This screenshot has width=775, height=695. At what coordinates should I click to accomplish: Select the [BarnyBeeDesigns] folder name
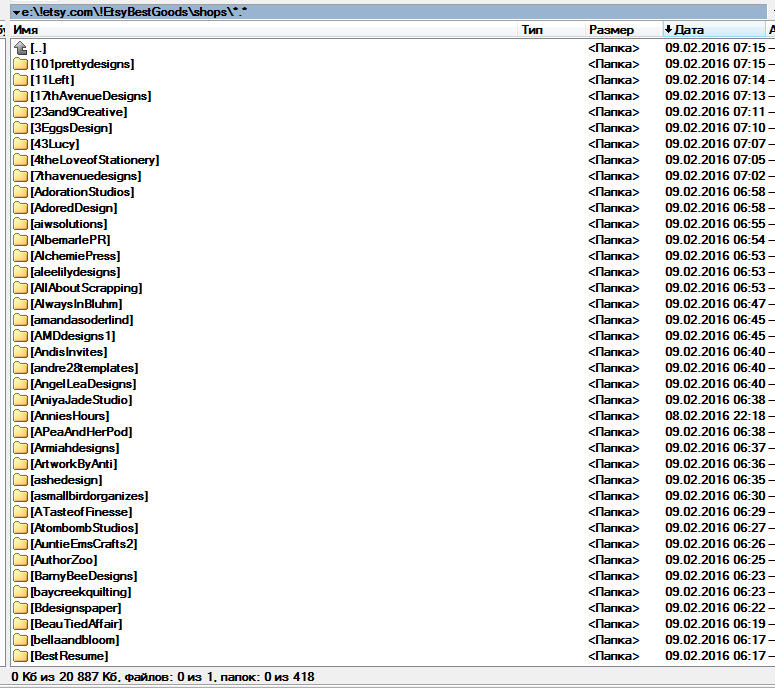click(x=84, y=575)
